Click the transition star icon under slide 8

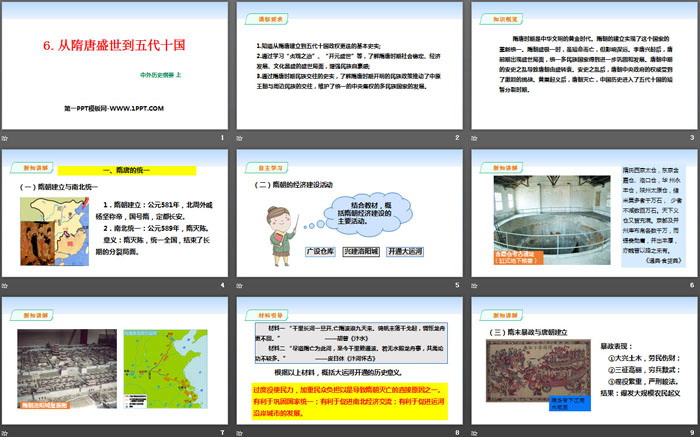240,433
